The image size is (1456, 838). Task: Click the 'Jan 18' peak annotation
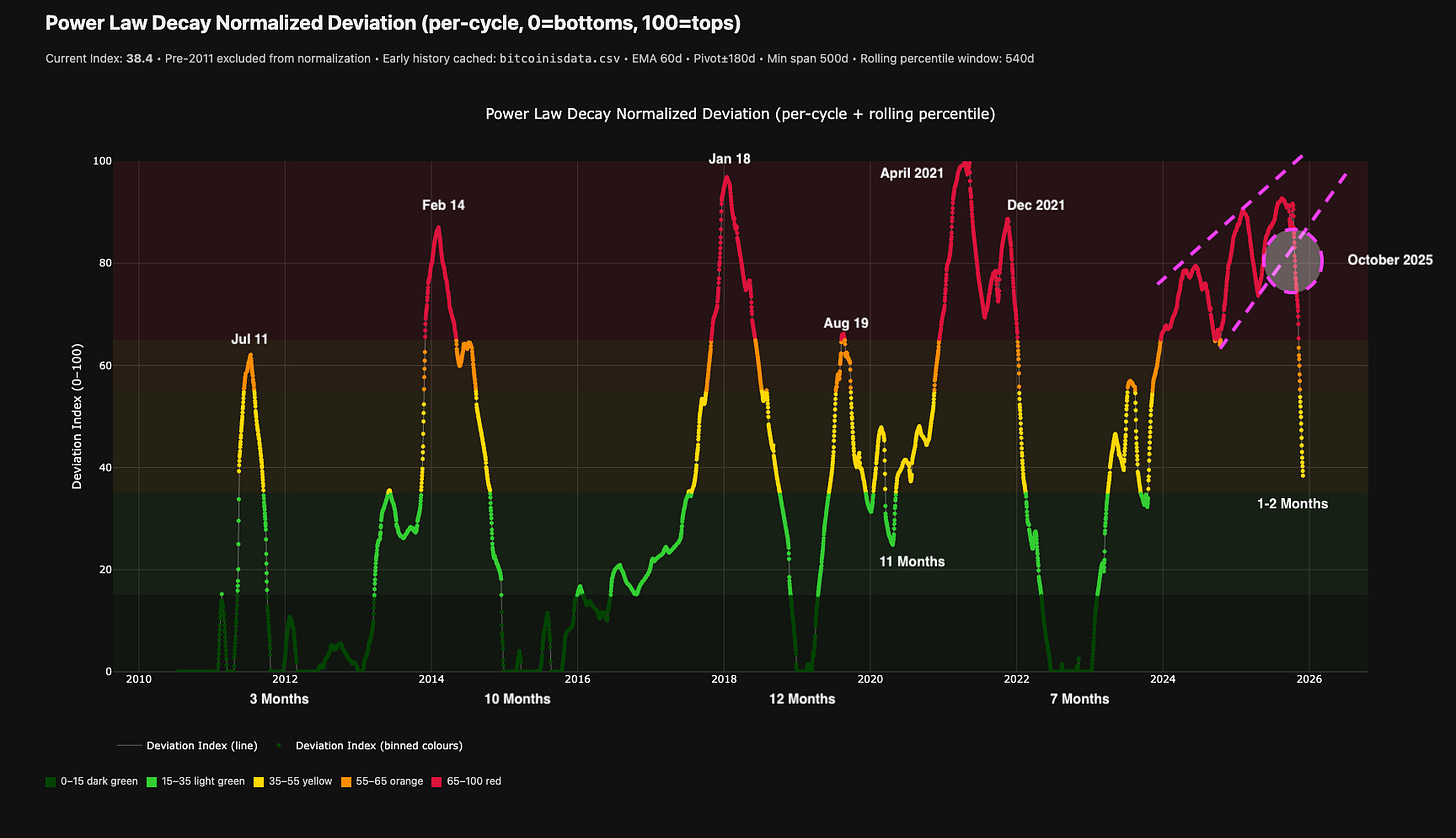pos(728,158)
